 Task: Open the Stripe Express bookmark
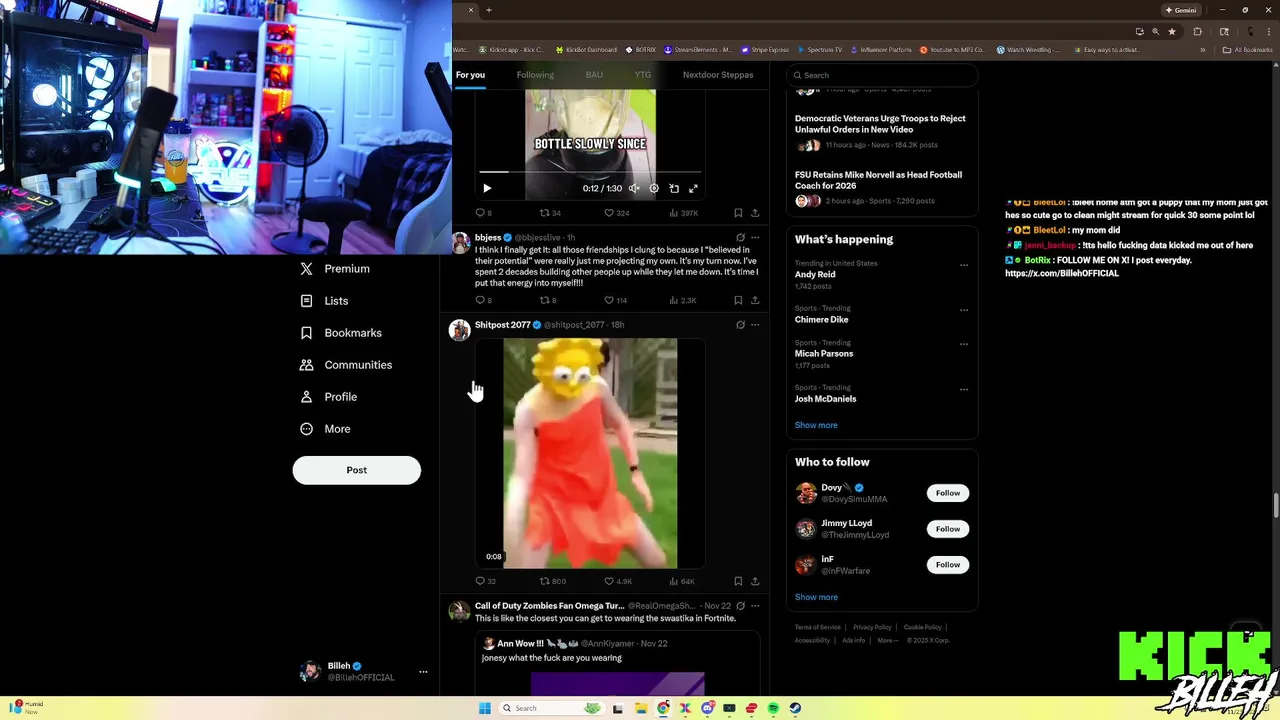(767, 49)
